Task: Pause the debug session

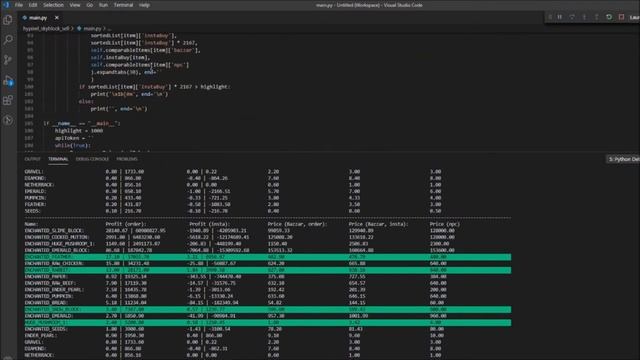Action: click(x=560, y=17)
